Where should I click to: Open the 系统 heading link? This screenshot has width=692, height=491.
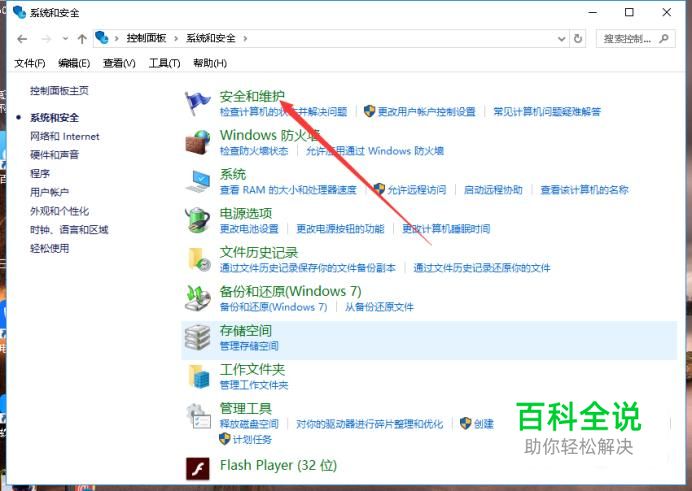(233, 174)
